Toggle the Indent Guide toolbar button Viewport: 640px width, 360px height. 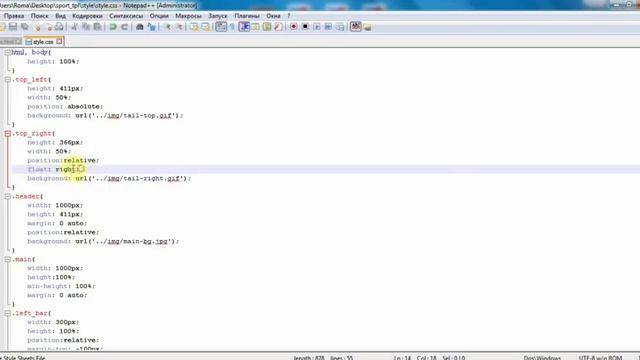[x=244, y=27]
